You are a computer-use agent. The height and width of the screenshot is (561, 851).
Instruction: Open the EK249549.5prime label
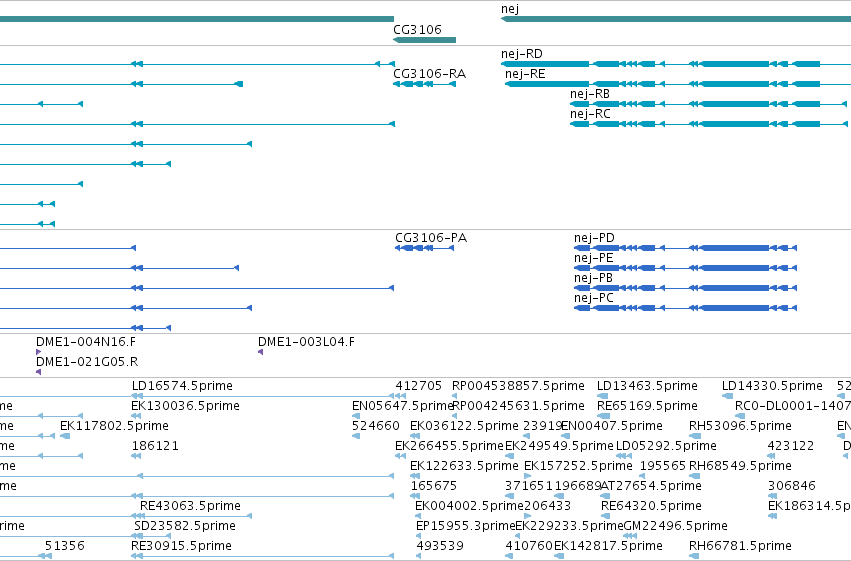pos(559,446)
